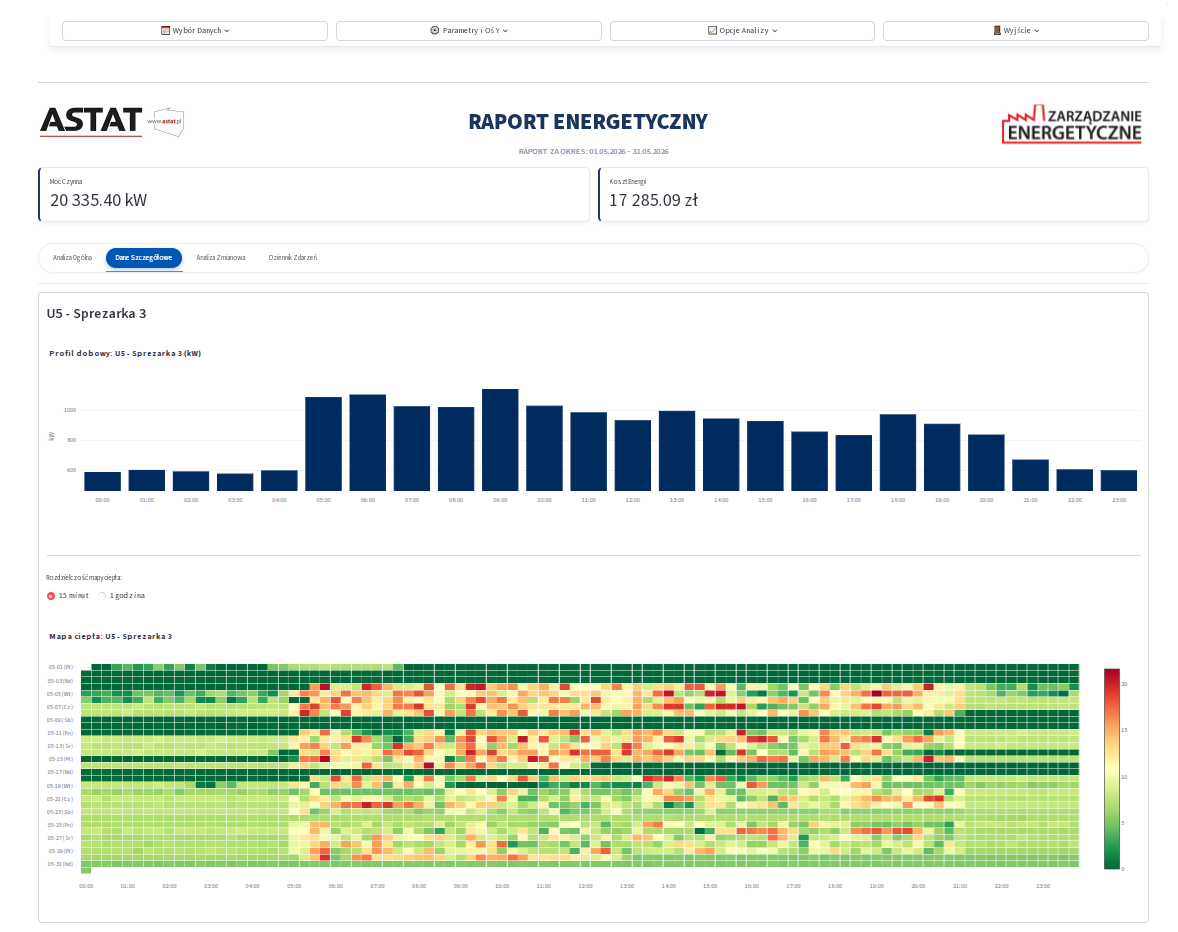Switch to the Analiza Ogólna tab

pyautogui.click(x=72, y=258)
